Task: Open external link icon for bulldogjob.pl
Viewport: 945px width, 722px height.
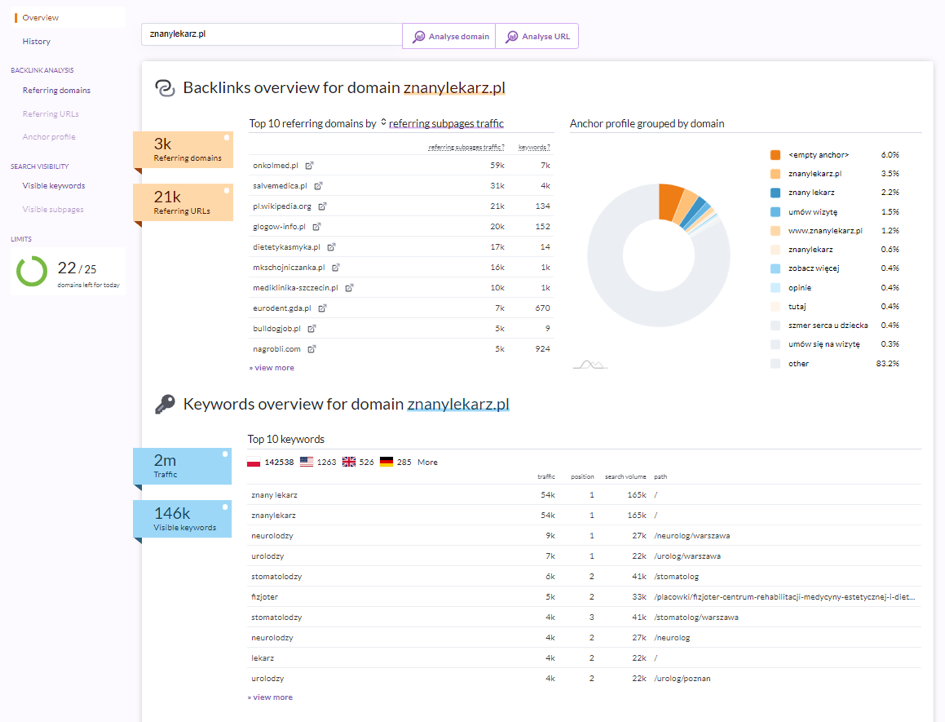Action: (312, 328)
